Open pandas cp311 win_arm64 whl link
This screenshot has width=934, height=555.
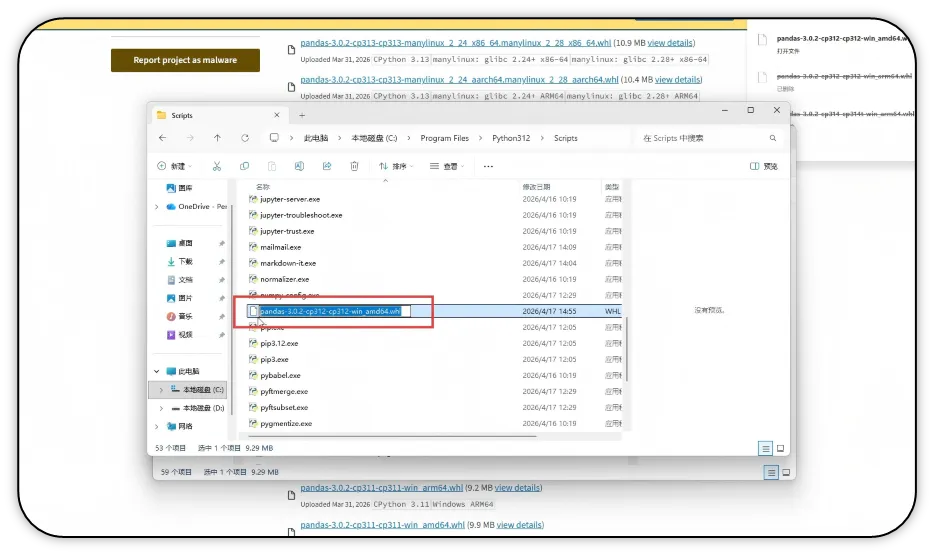click(381, 488)
